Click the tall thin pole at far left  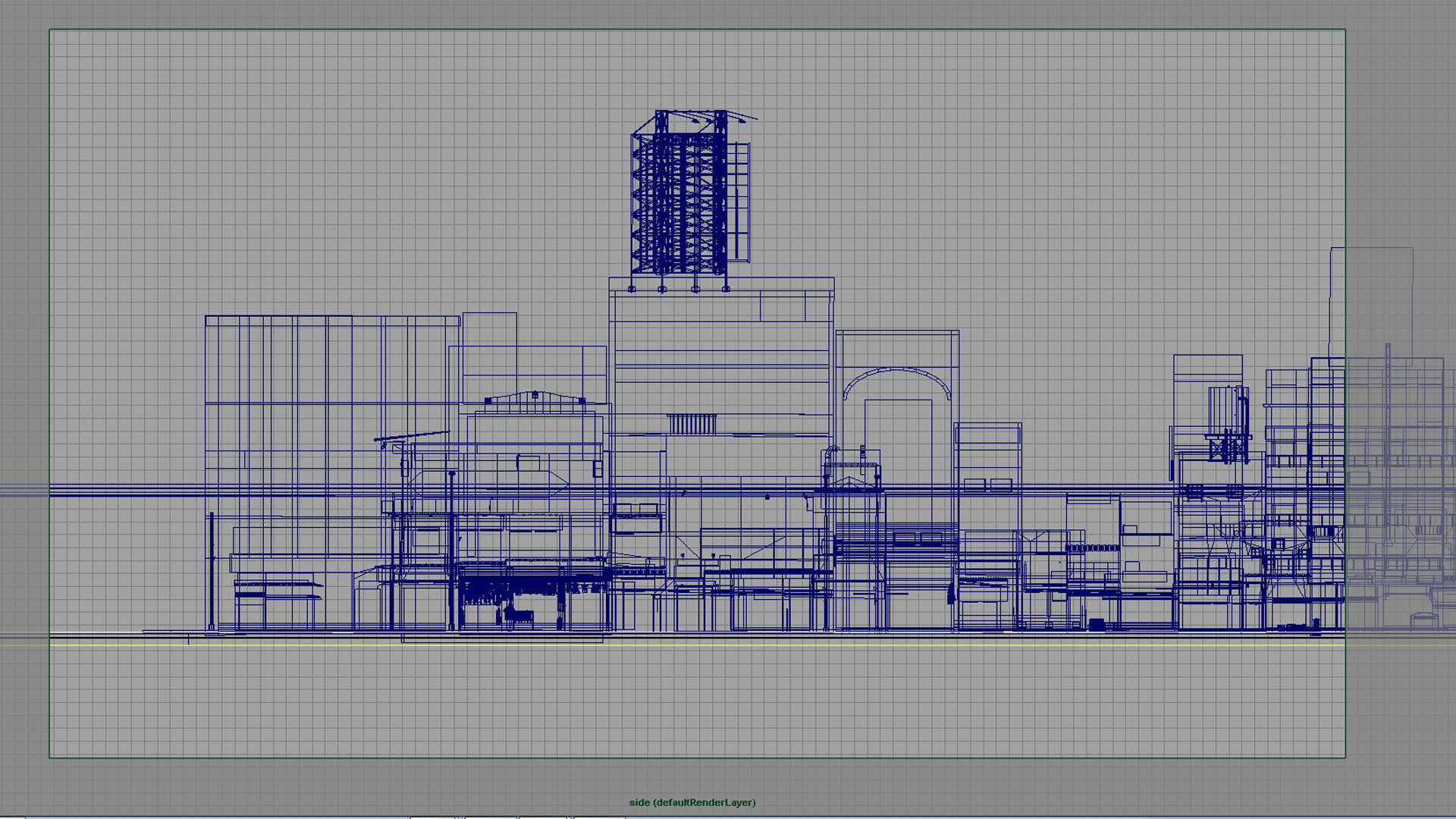pyautogui.click(x=212, y=569)
